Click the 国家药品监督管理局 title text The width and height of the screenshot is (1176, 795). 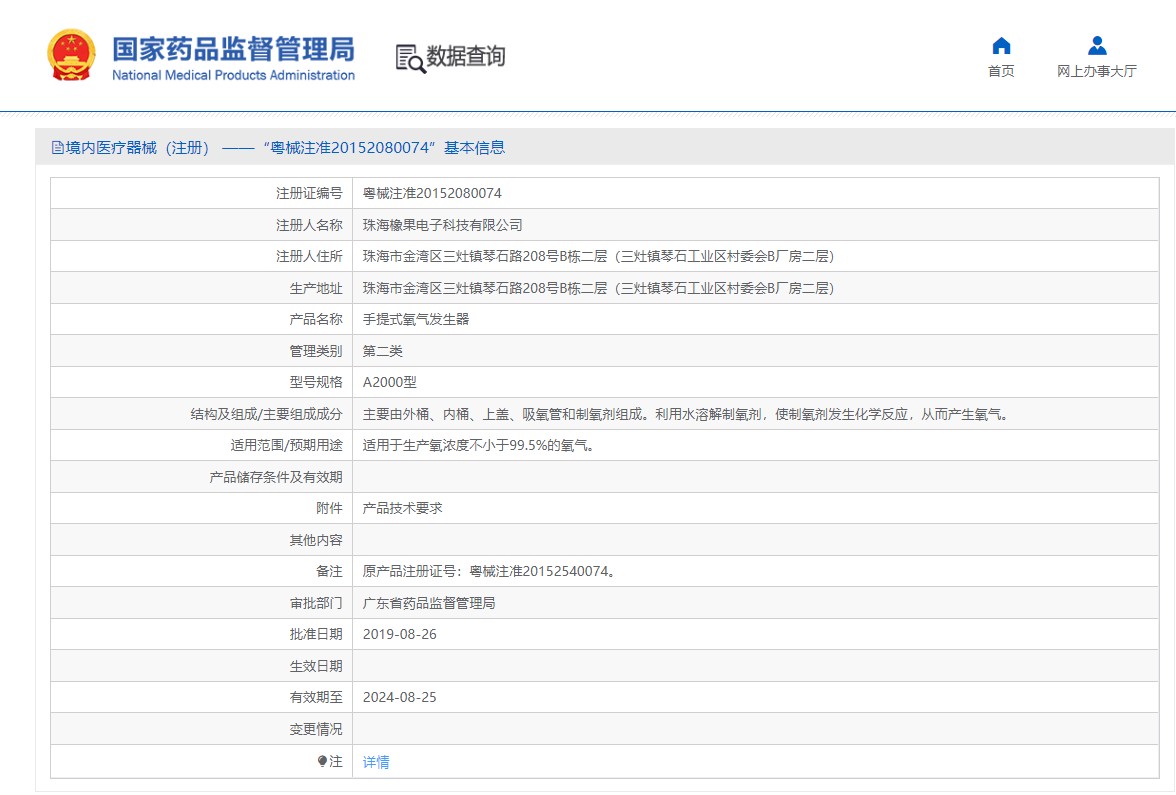coord(233,49)
